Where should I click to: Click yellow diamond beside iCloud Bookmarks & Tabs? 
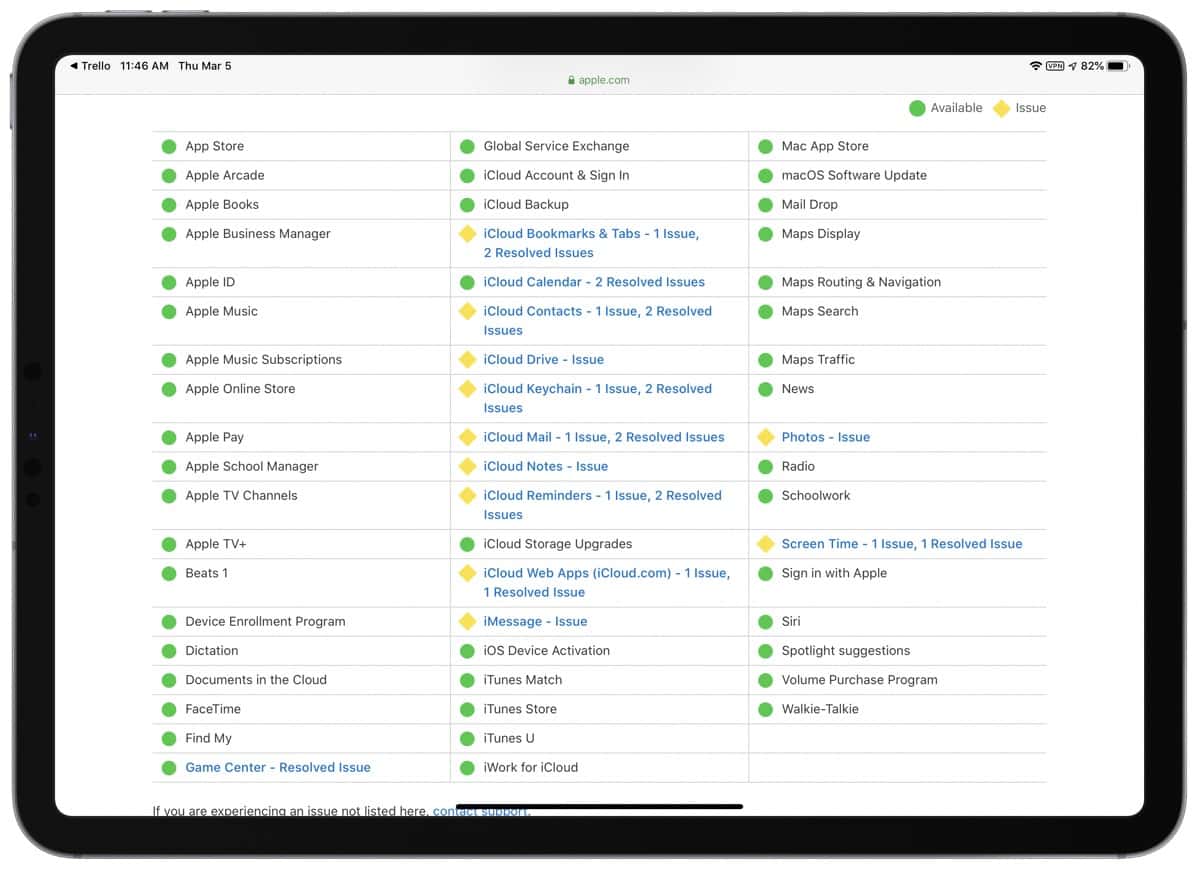pos(467,233)
